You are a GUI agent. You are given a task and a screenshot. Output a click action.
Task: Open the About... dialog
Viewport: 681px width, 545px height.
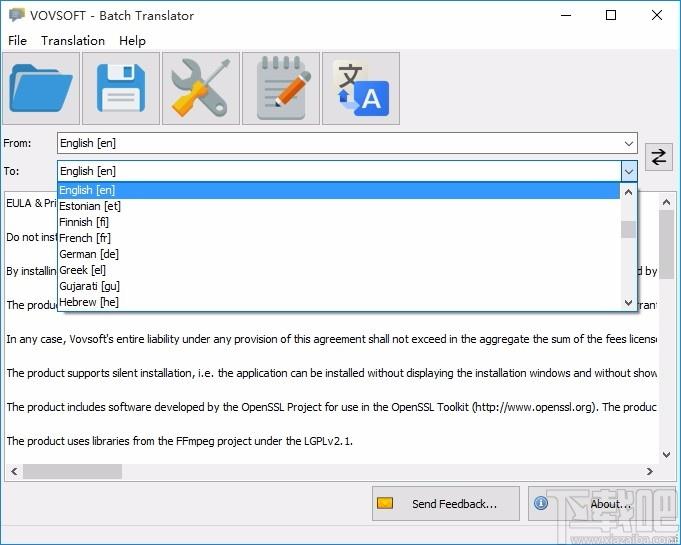pyautogui.click(x=602, y=503)
